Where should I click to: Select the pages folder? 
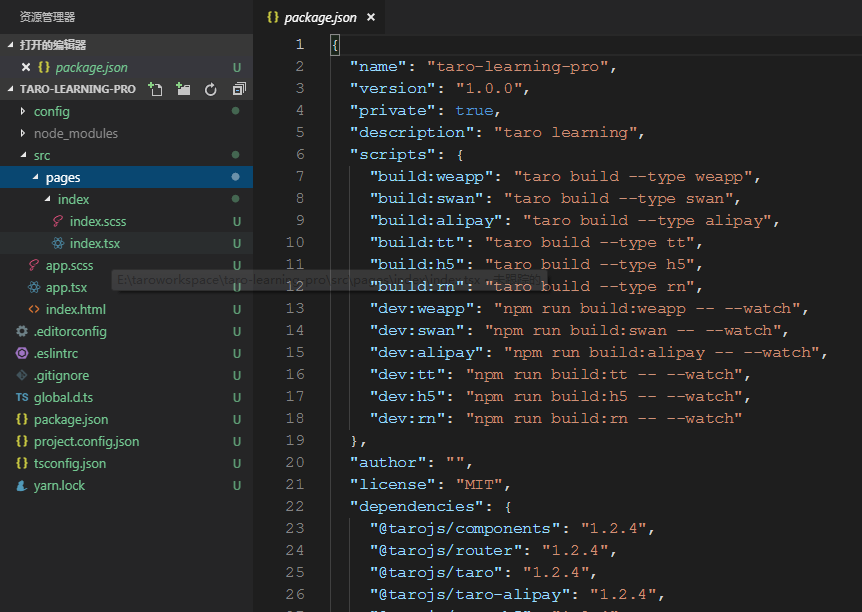click(126, 177)
